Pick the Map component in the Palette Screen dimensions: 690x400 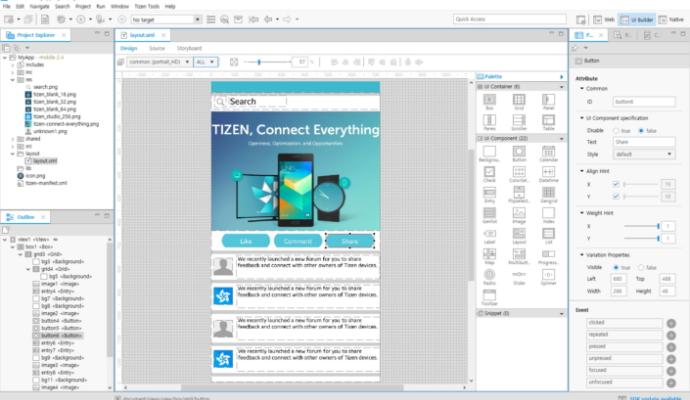[490, 249]
